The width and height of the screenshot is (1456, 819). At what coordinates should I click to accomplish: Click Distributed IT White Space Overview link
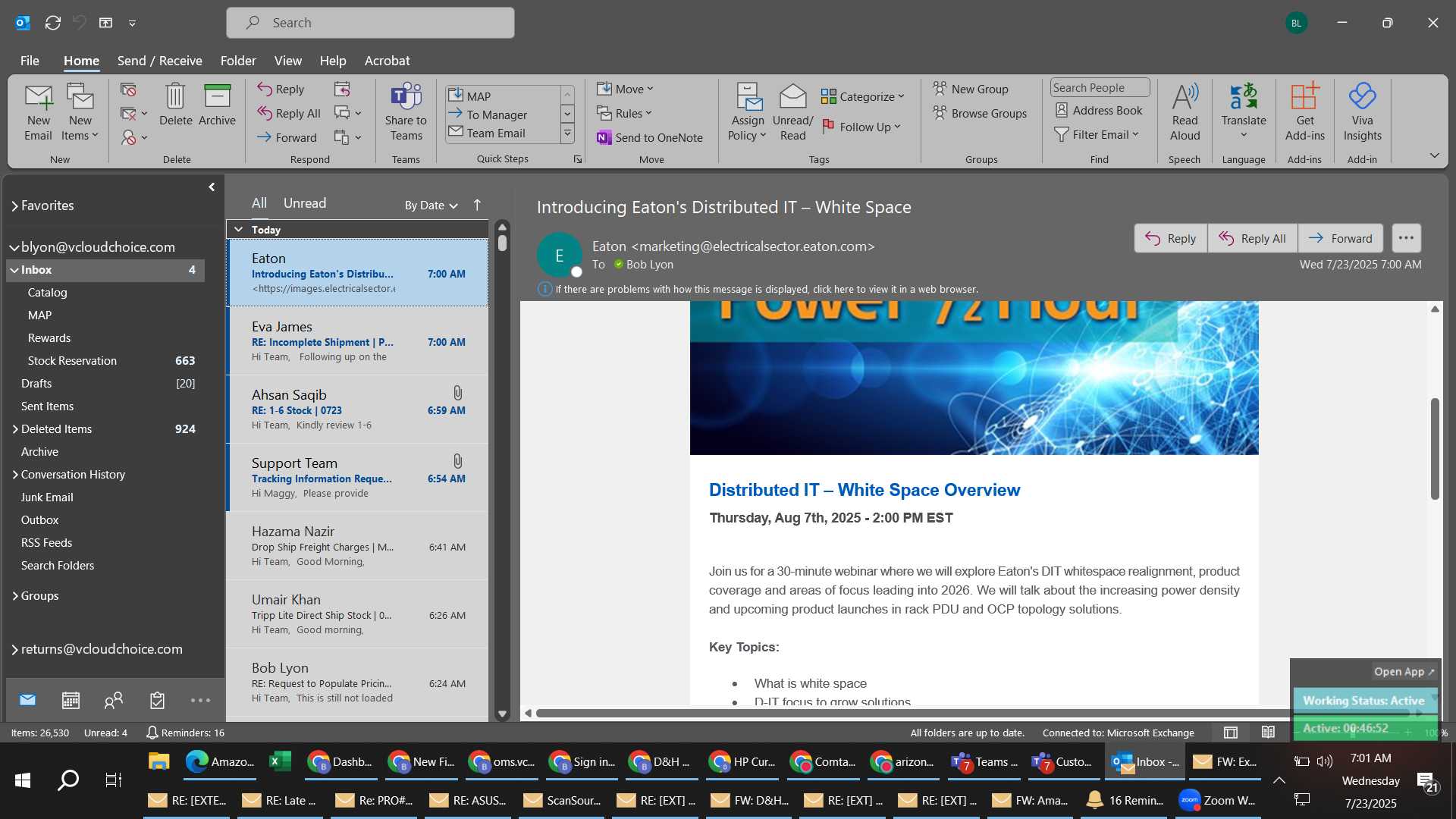tap(864, 490)
